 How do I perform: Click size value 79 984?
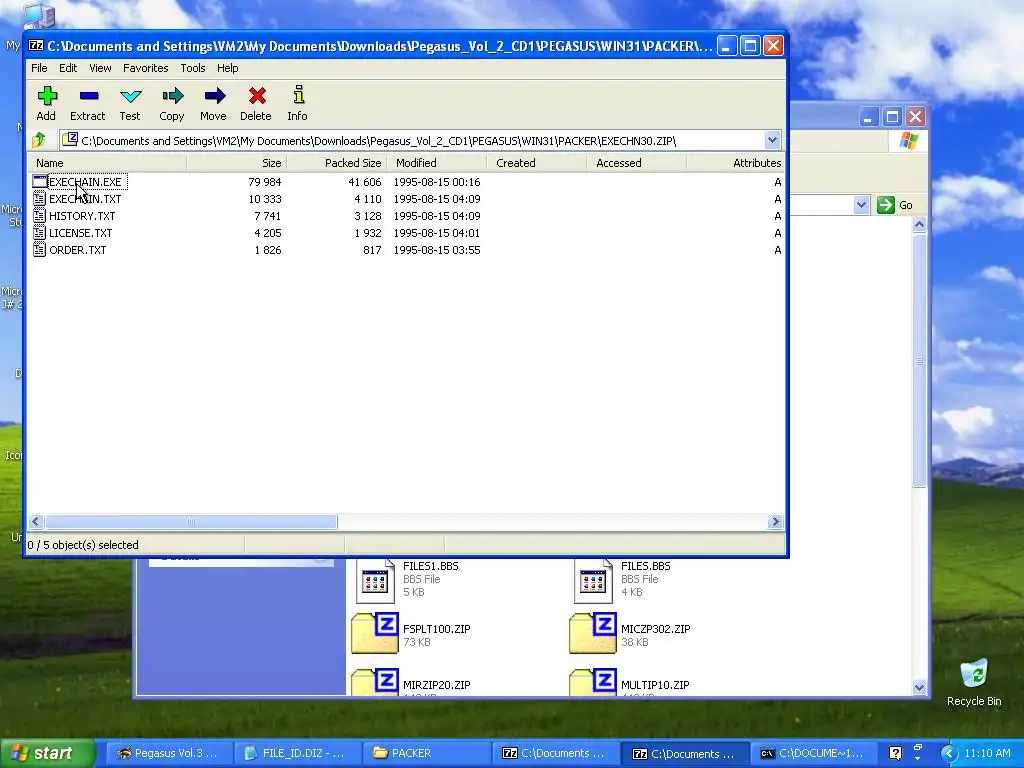[x=264, y=182]
